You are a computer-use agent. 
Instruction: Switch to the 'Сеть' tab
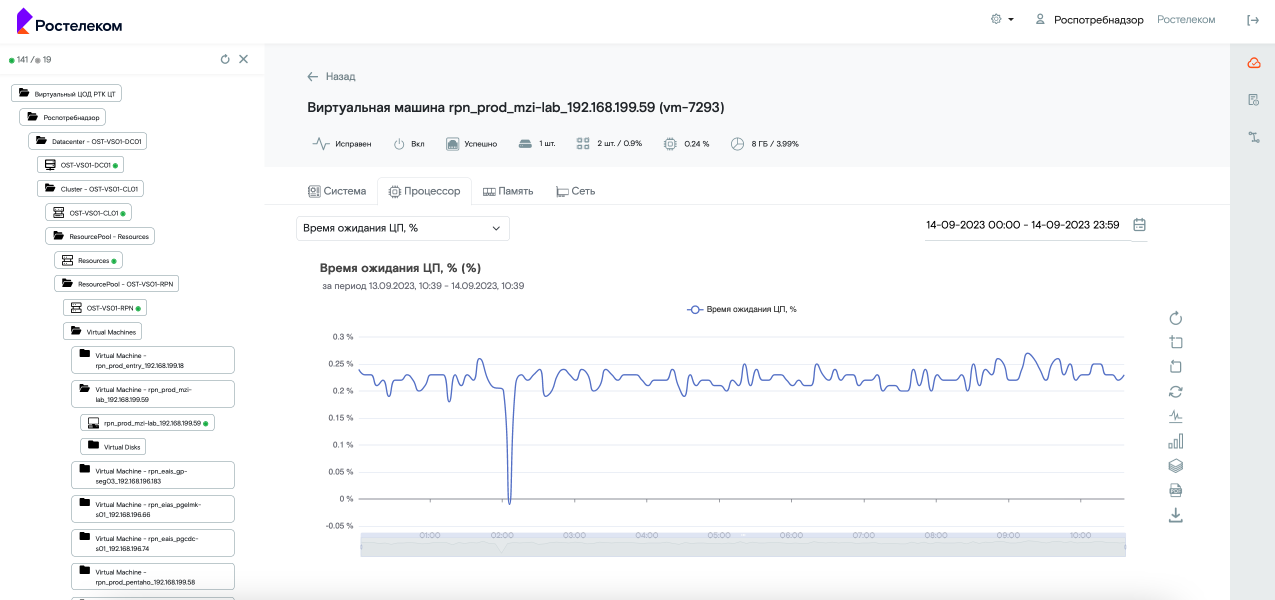tap(576, 191)
